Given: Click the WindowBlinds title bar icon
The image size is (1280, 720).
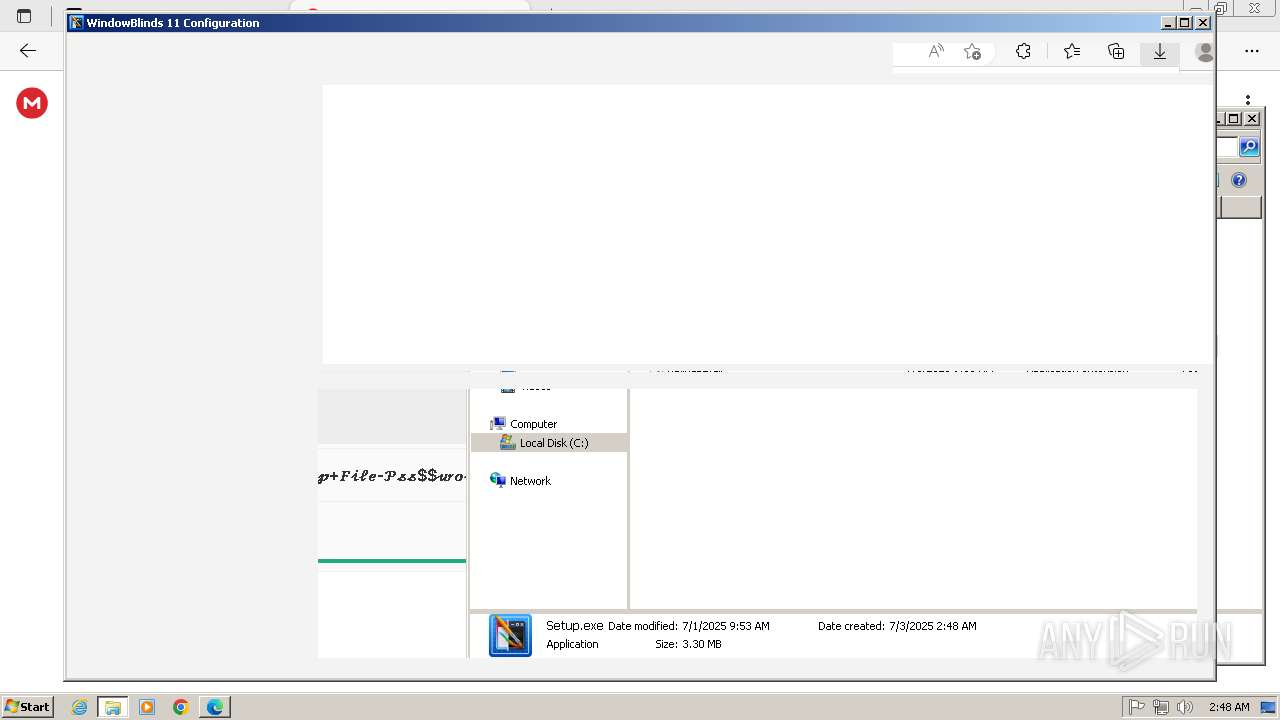Looking at the screenshot, I should pyautogui.click(x=76, y=23).
